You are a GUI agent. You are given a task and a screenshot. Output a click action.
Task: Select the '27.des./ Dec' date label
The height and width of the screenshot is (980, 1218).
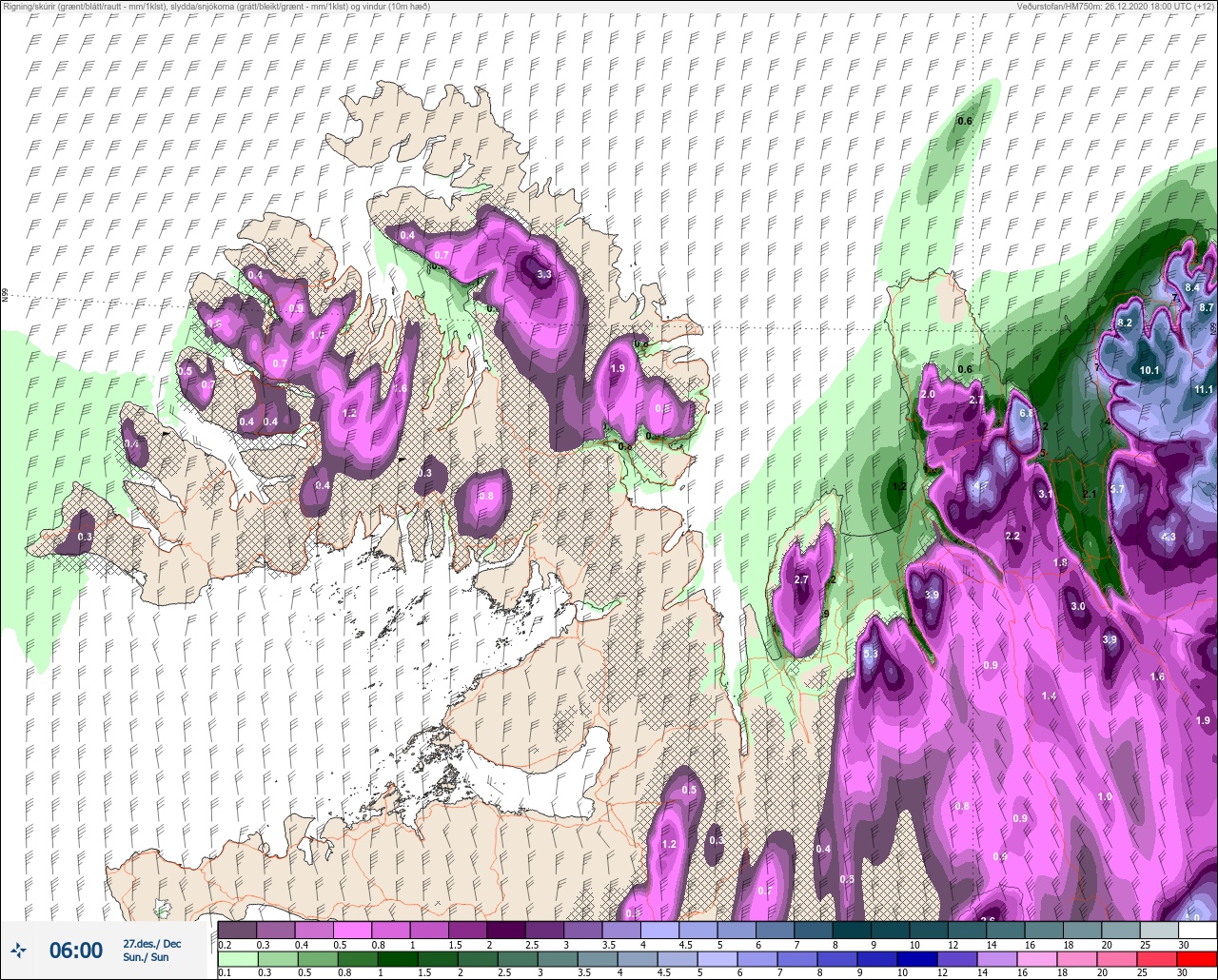(x=152, y=944)
